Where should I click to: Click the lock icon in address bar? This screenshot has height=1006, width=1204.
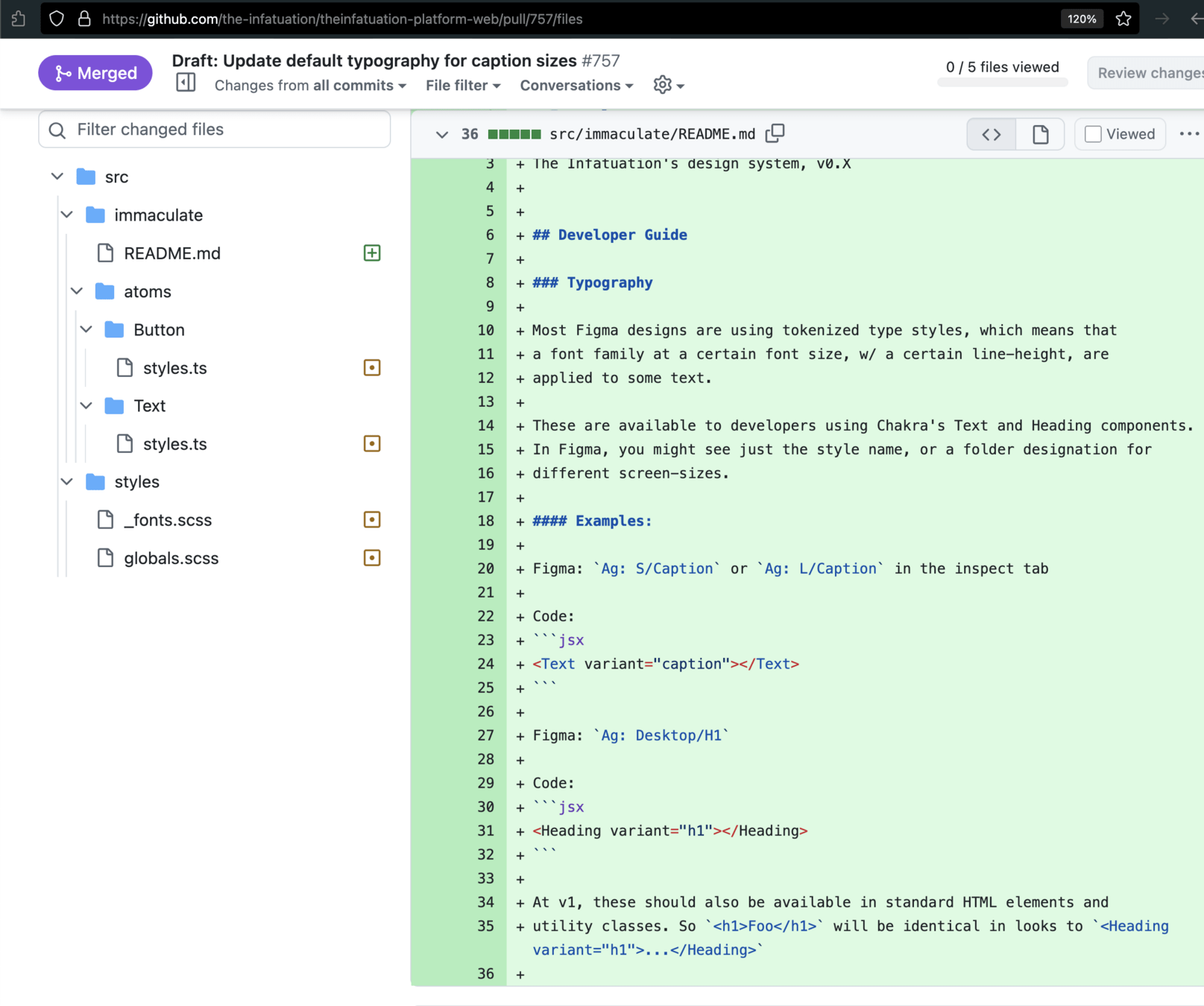84,19
